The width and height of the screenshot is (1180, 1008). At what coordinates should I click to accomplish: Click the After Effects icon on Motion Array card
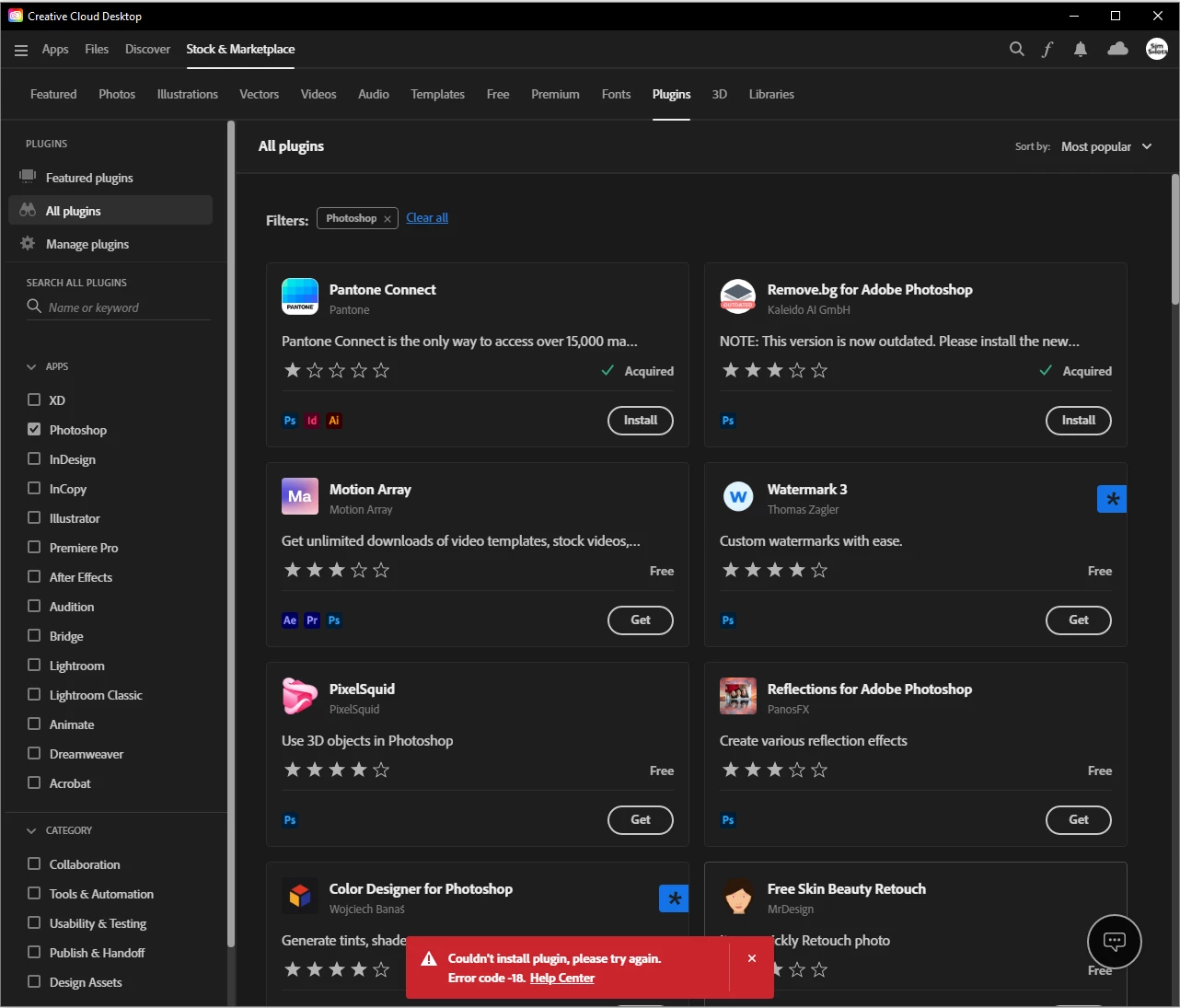click(x=290, y=620)
